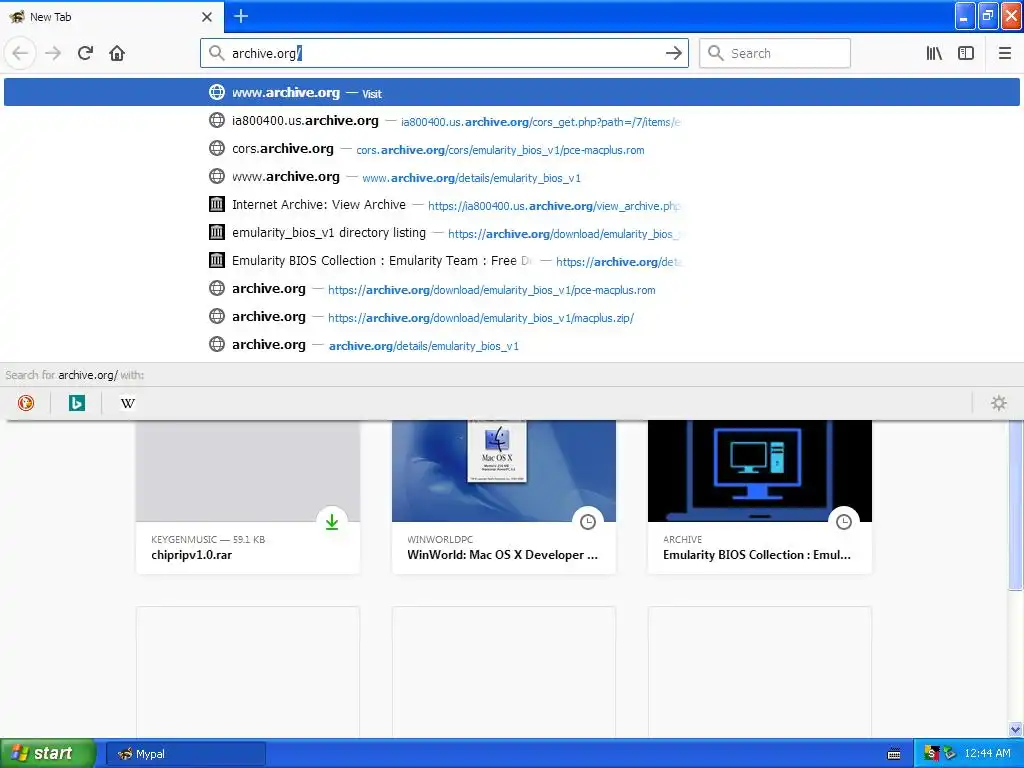The height and width of the screenshot is (768, 1024).
Task: Search with DuckDuckGo engine icon
Action: pos(25,403)
